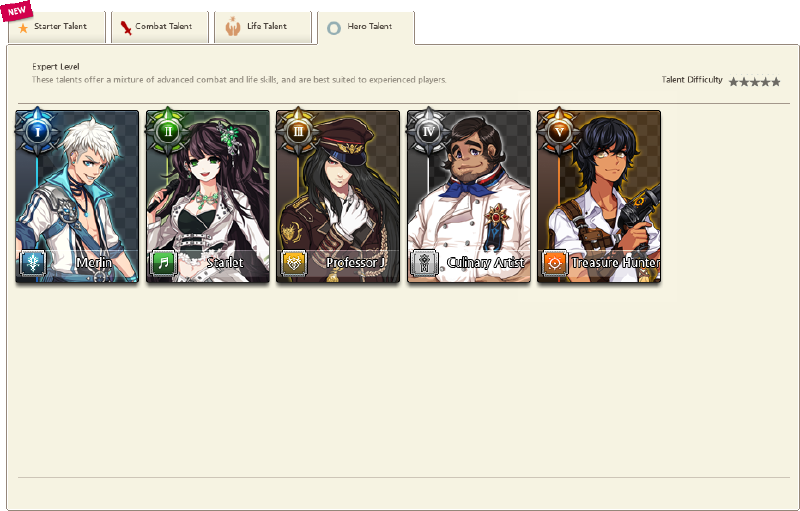Click Culinary Artist's gray emblem icon
The width and height of the screenshot is (800, 511).
click(425, 263)
